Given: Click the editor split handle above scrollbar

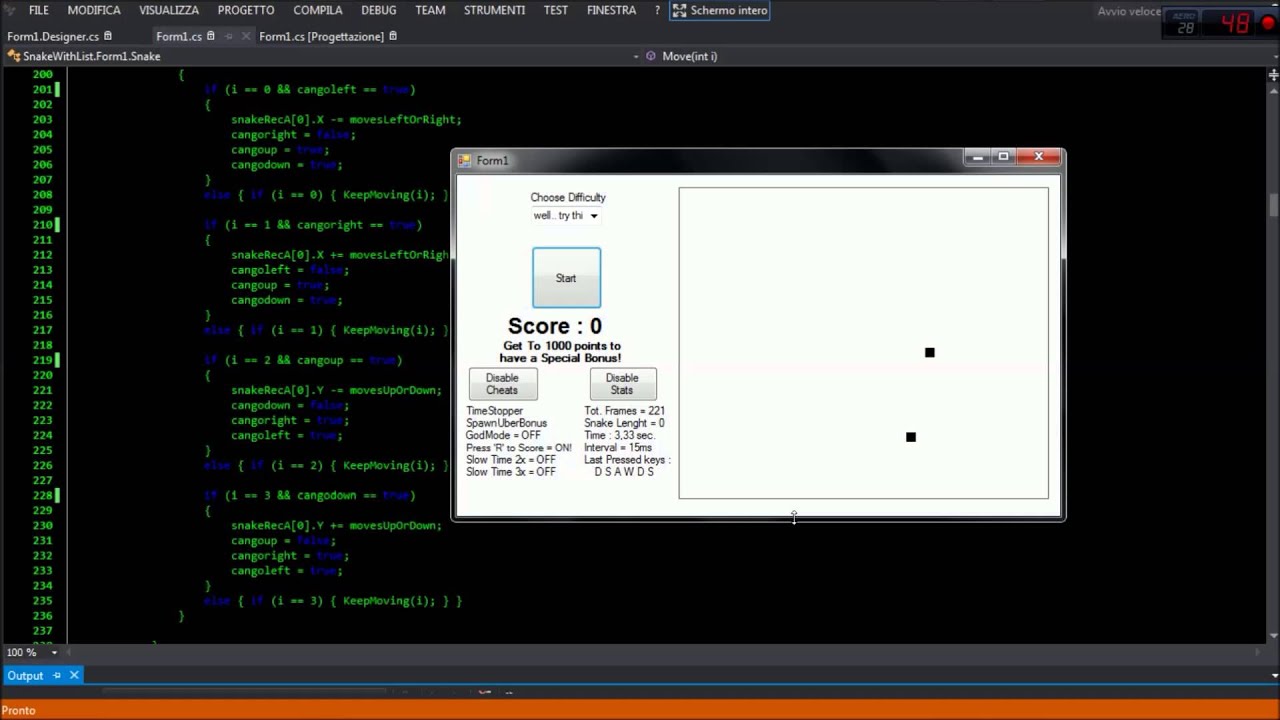Looking at the screenshot, I should [1273, 75].
